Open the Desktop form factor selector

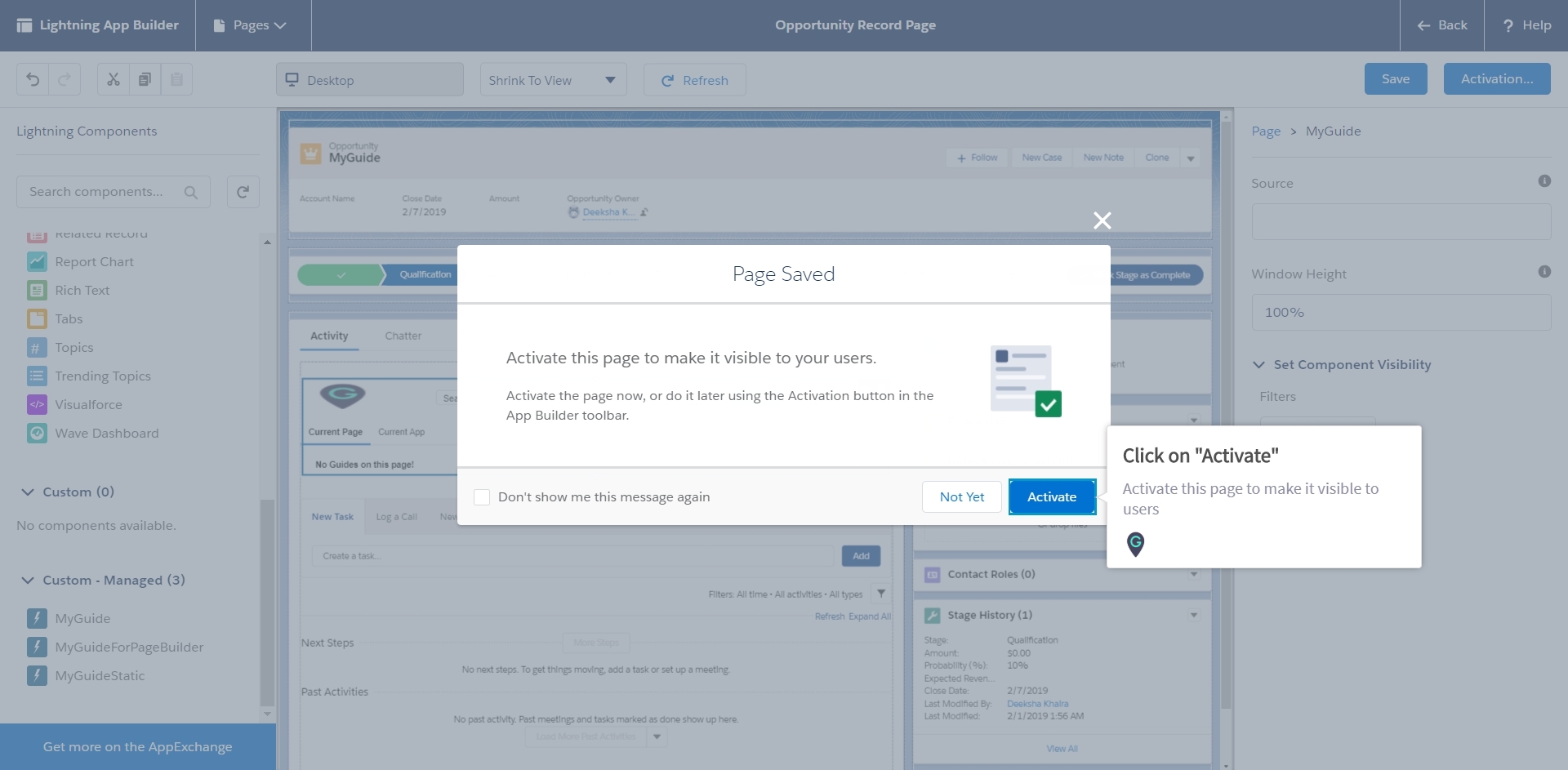point(369,79)
